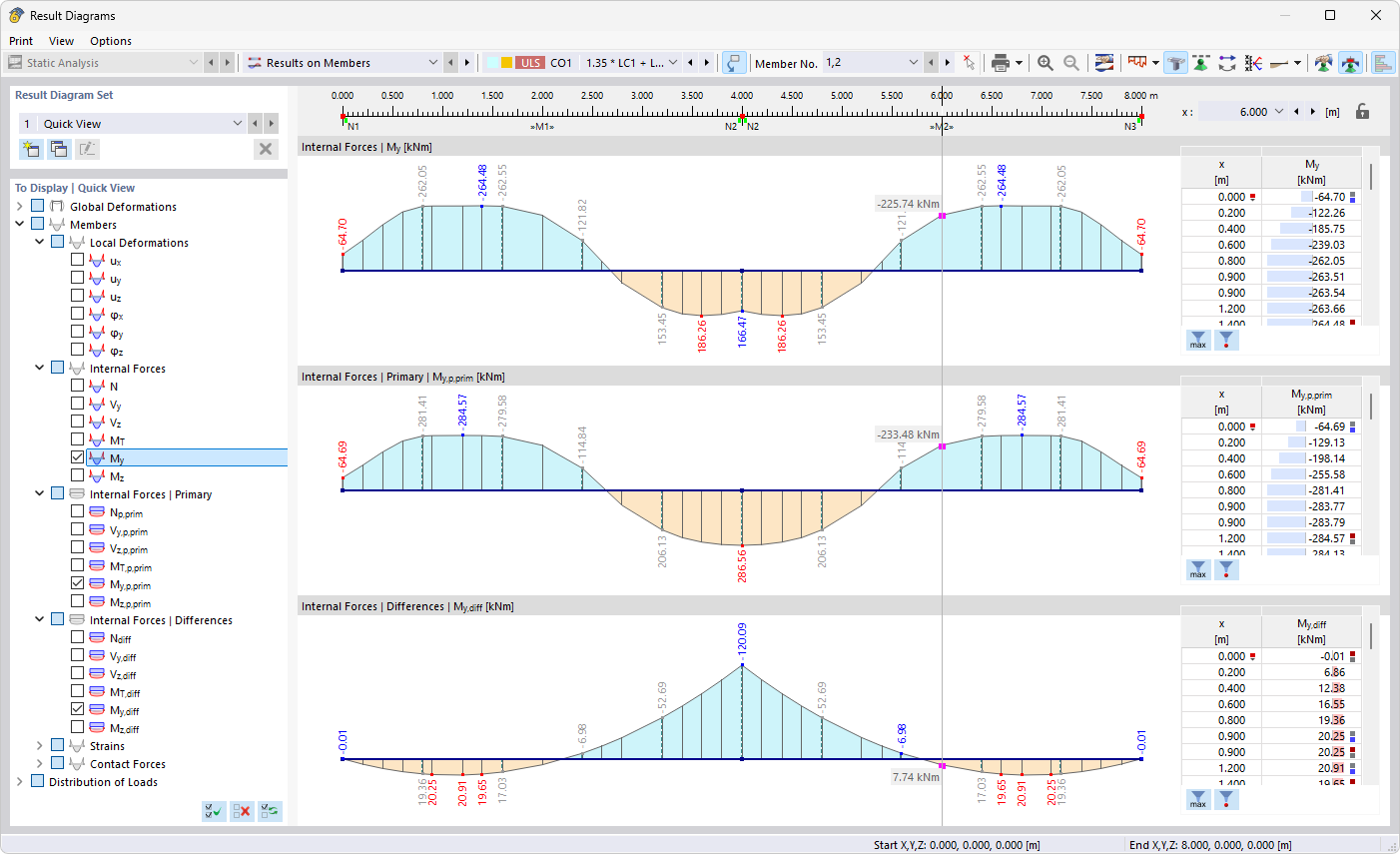Image resolution: width=1400 pixels, height=854 pixels.
Task: Click the max button below the My table
Action: [1197, 340]
